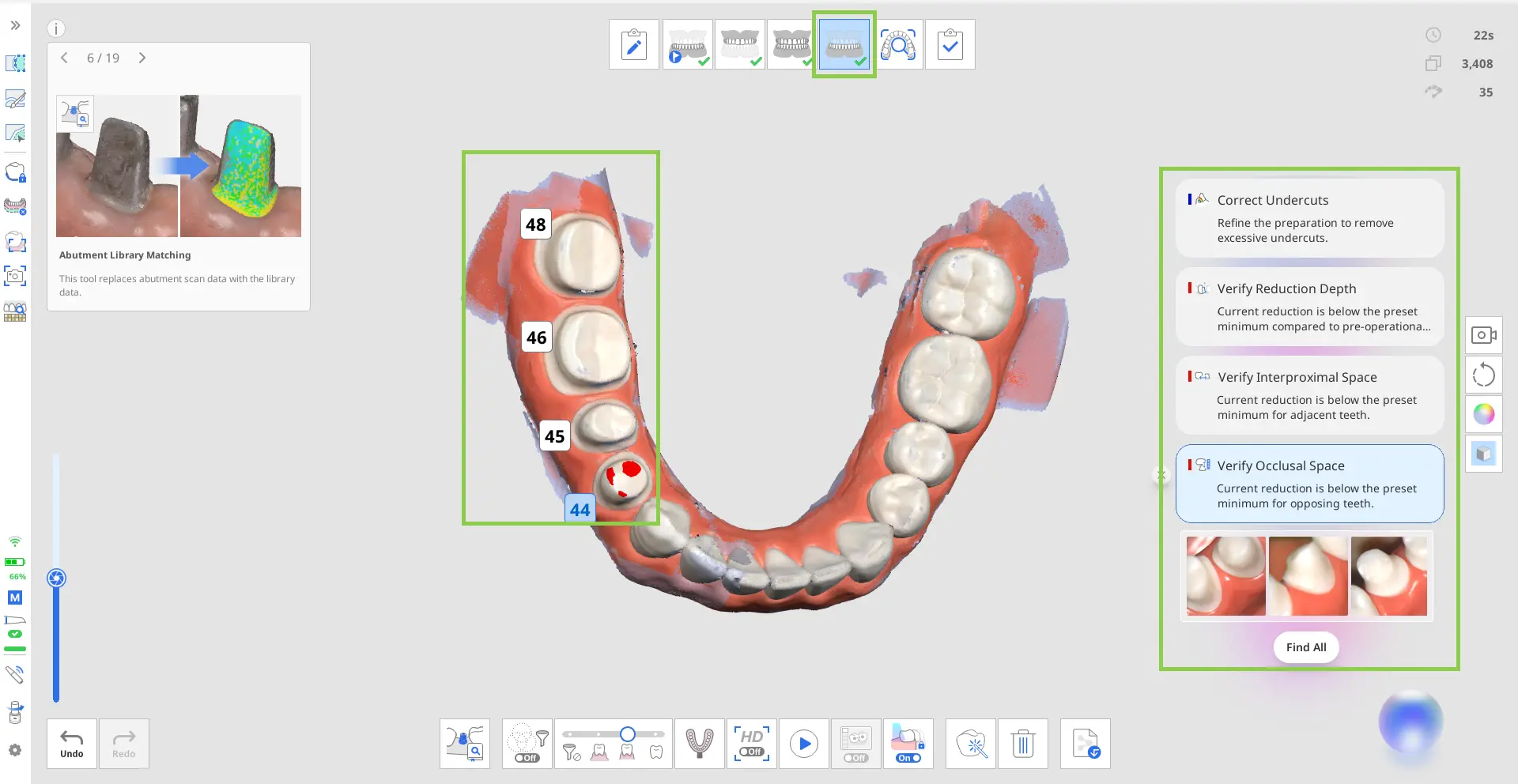
Task: Switch to the first scan stage with play badge
Action: (x=688, y=44)
